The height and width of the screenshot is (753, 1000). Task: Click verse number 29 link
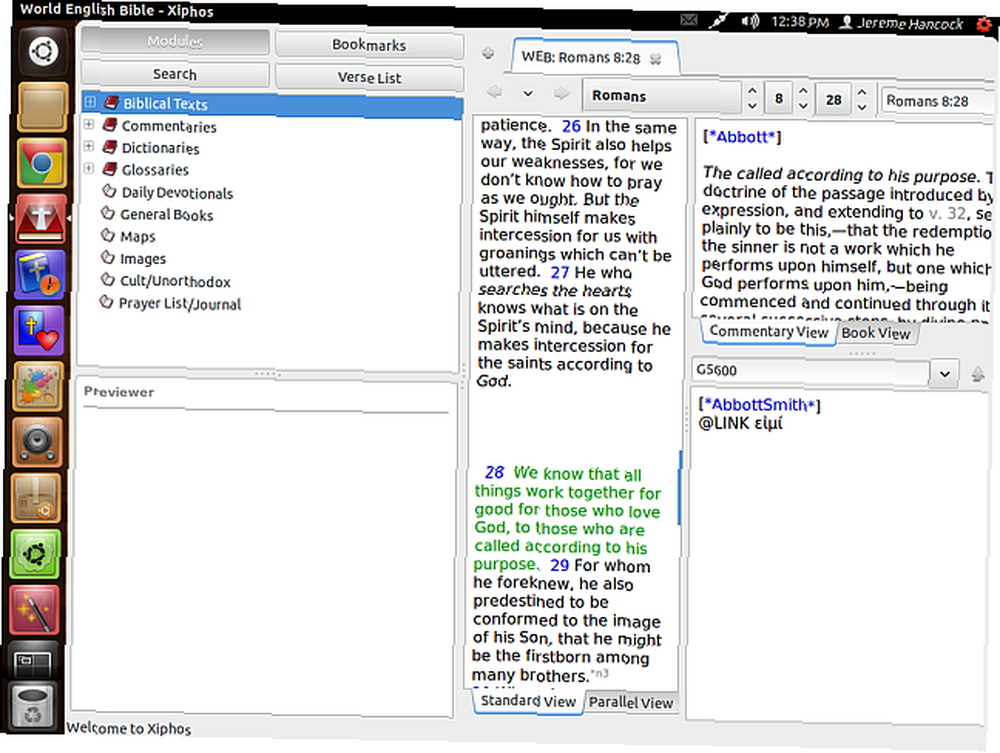(x=559, y=565)
